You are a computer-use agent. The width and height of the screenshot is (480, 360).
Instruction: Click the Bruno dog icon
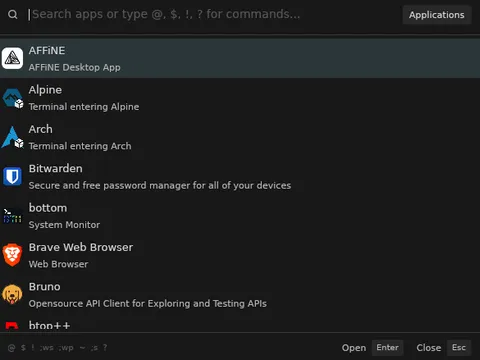click(x=12, y=294)
